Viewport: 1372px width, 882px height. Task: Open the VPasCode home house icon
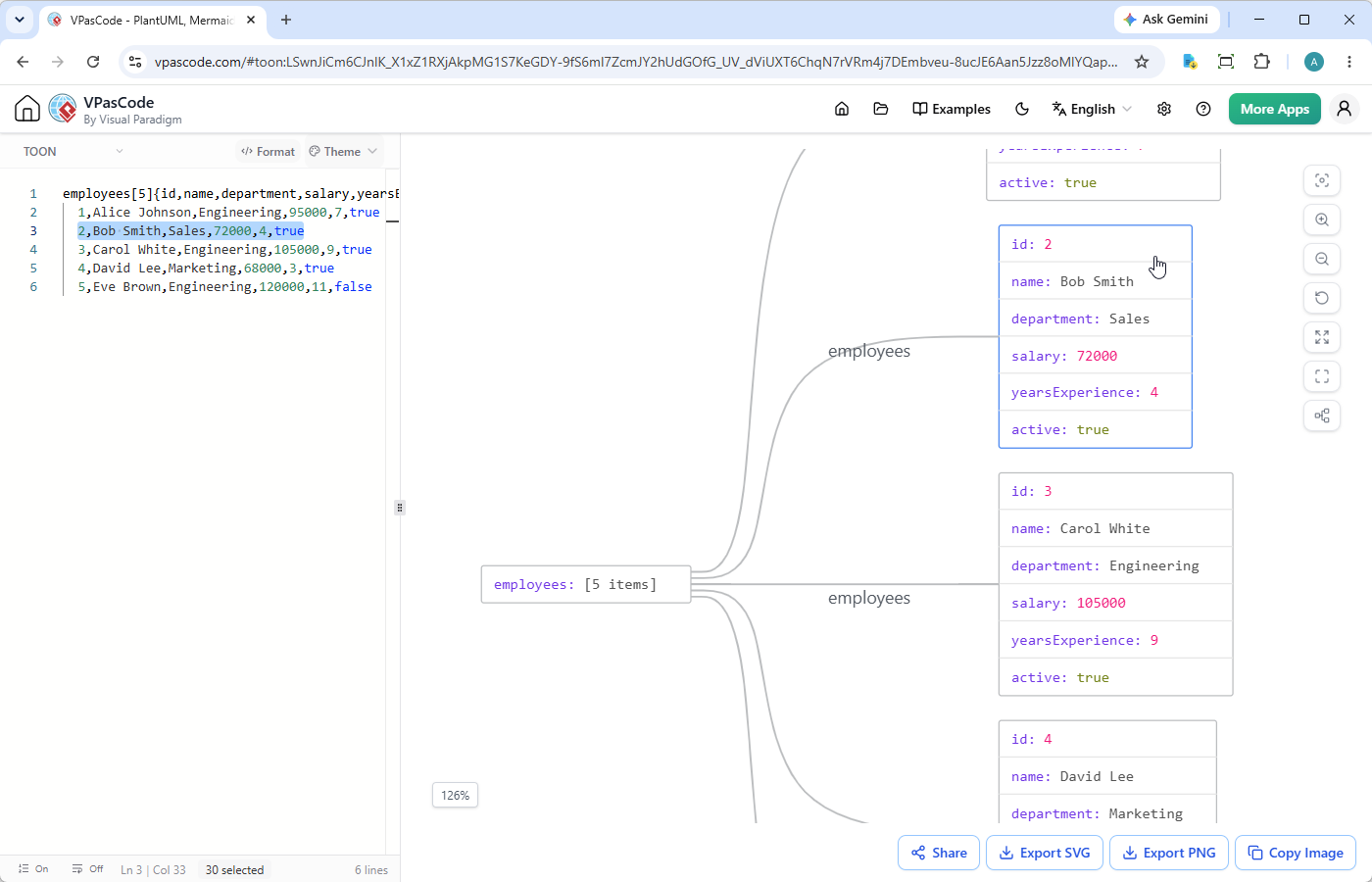pos(27,109)
